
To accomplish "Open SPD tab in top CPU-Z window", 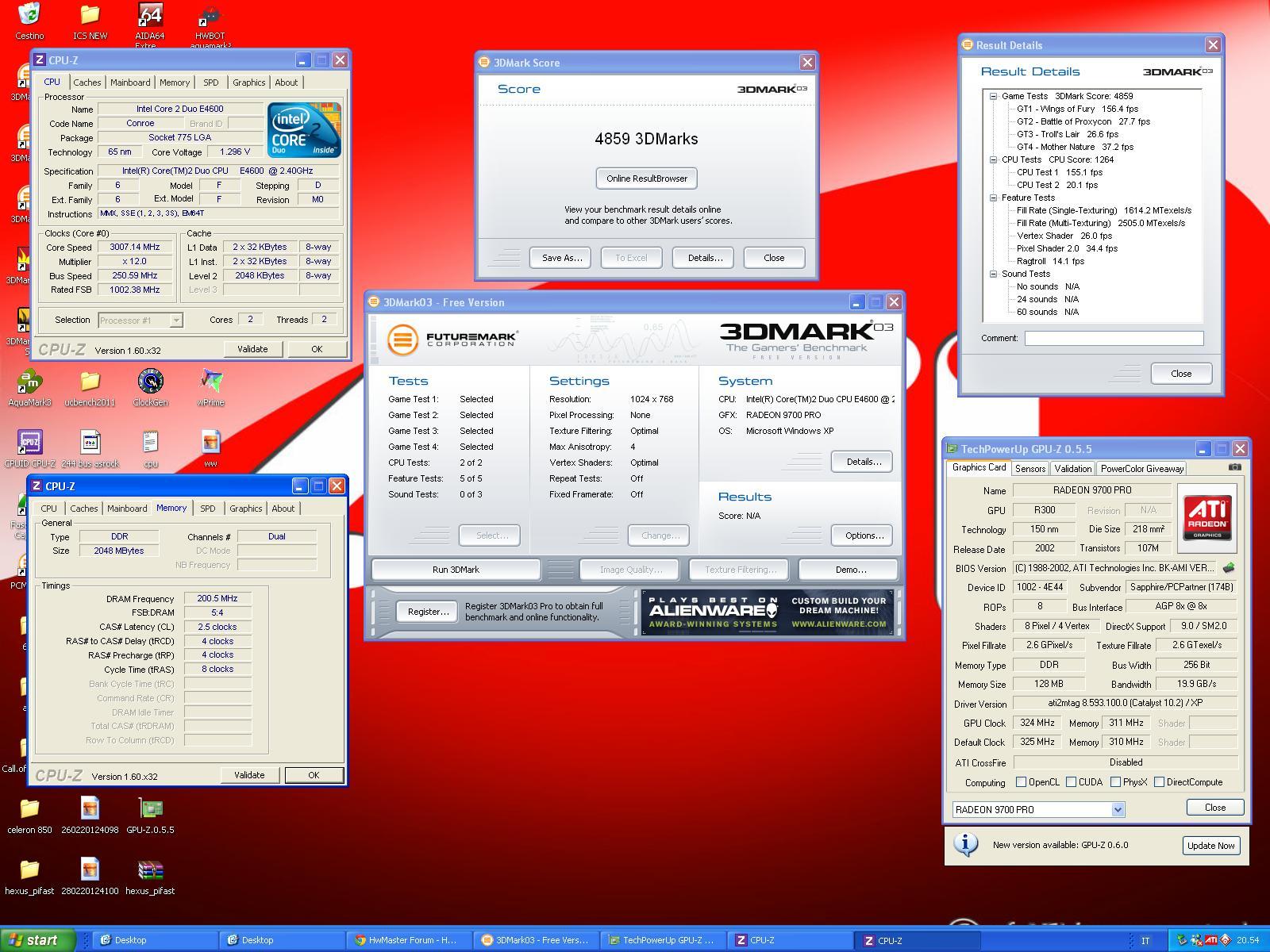I will pyautogui.click(x=210, y=83).
